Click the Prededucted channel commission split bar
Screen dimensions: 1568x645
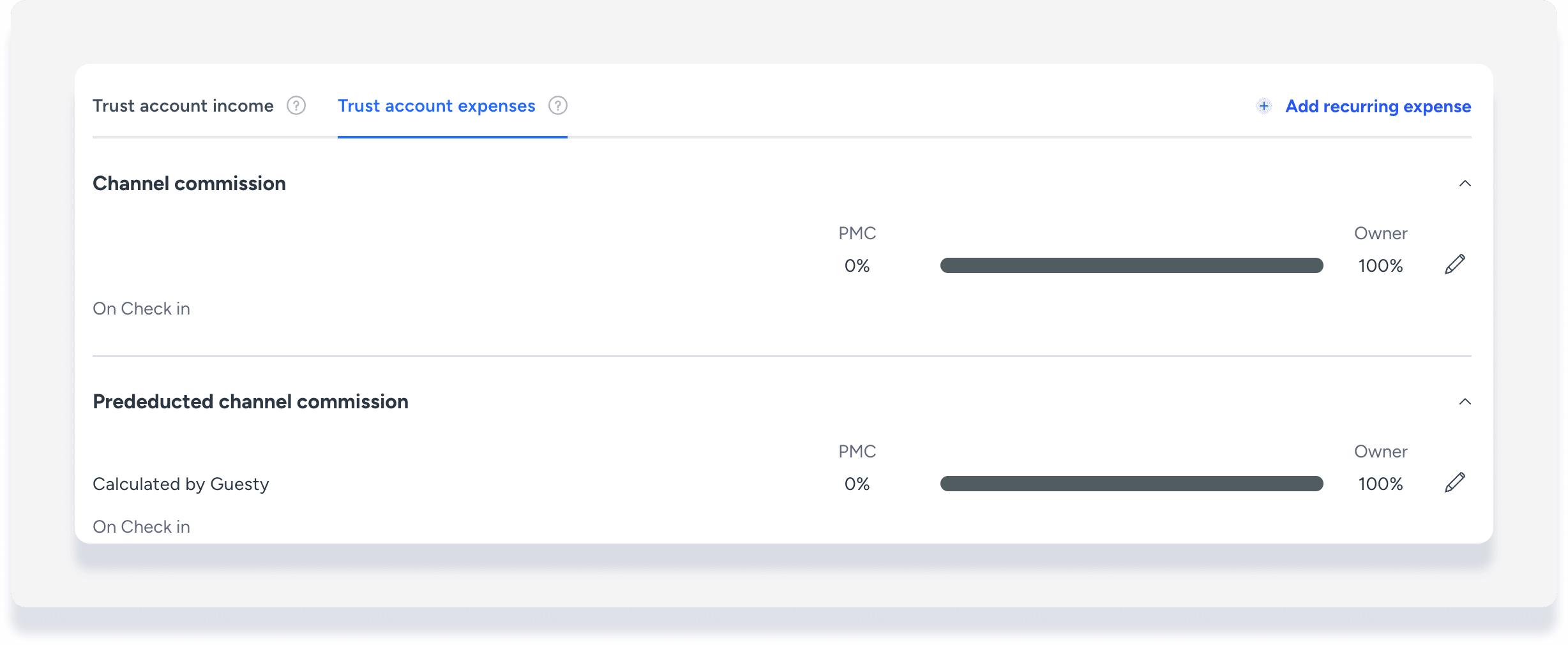pyautogui.click(x=1131, y=484)
